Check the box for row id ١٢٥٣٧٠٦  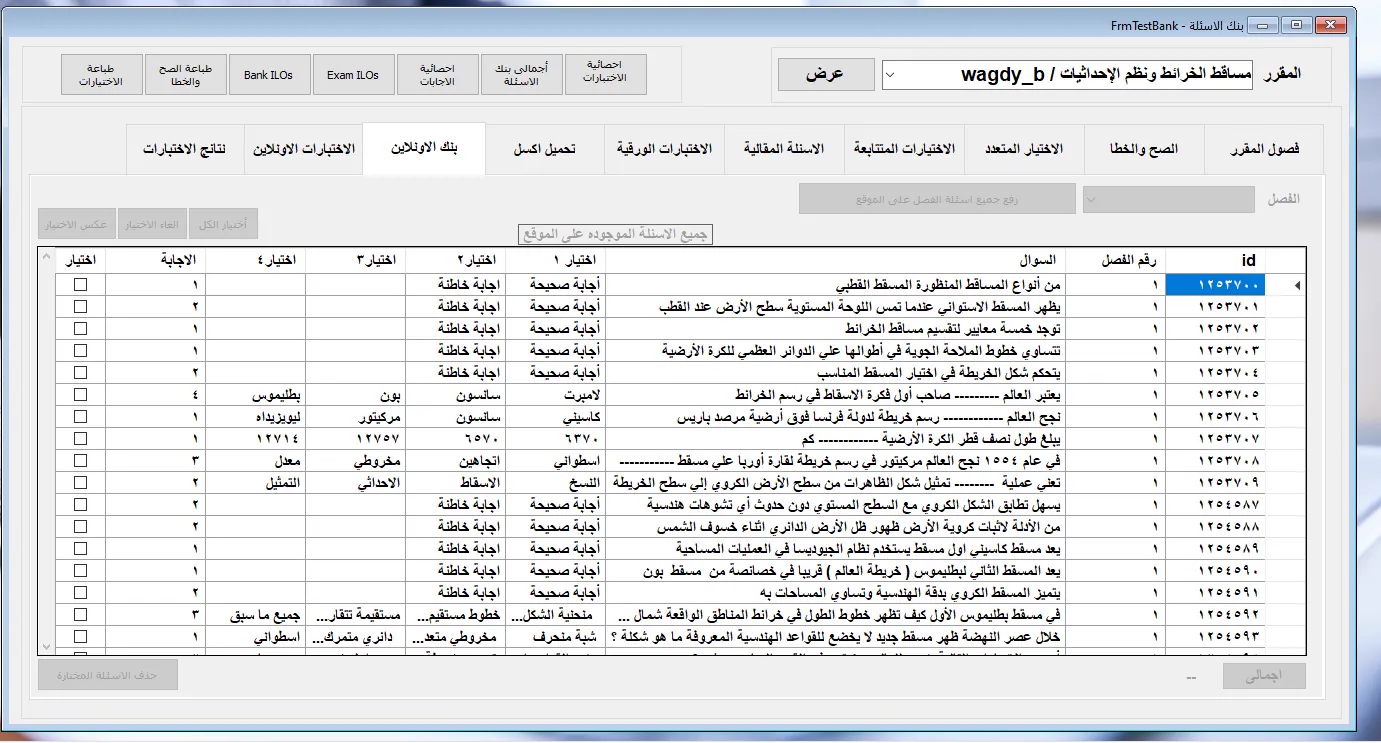(x=81, y=416)
